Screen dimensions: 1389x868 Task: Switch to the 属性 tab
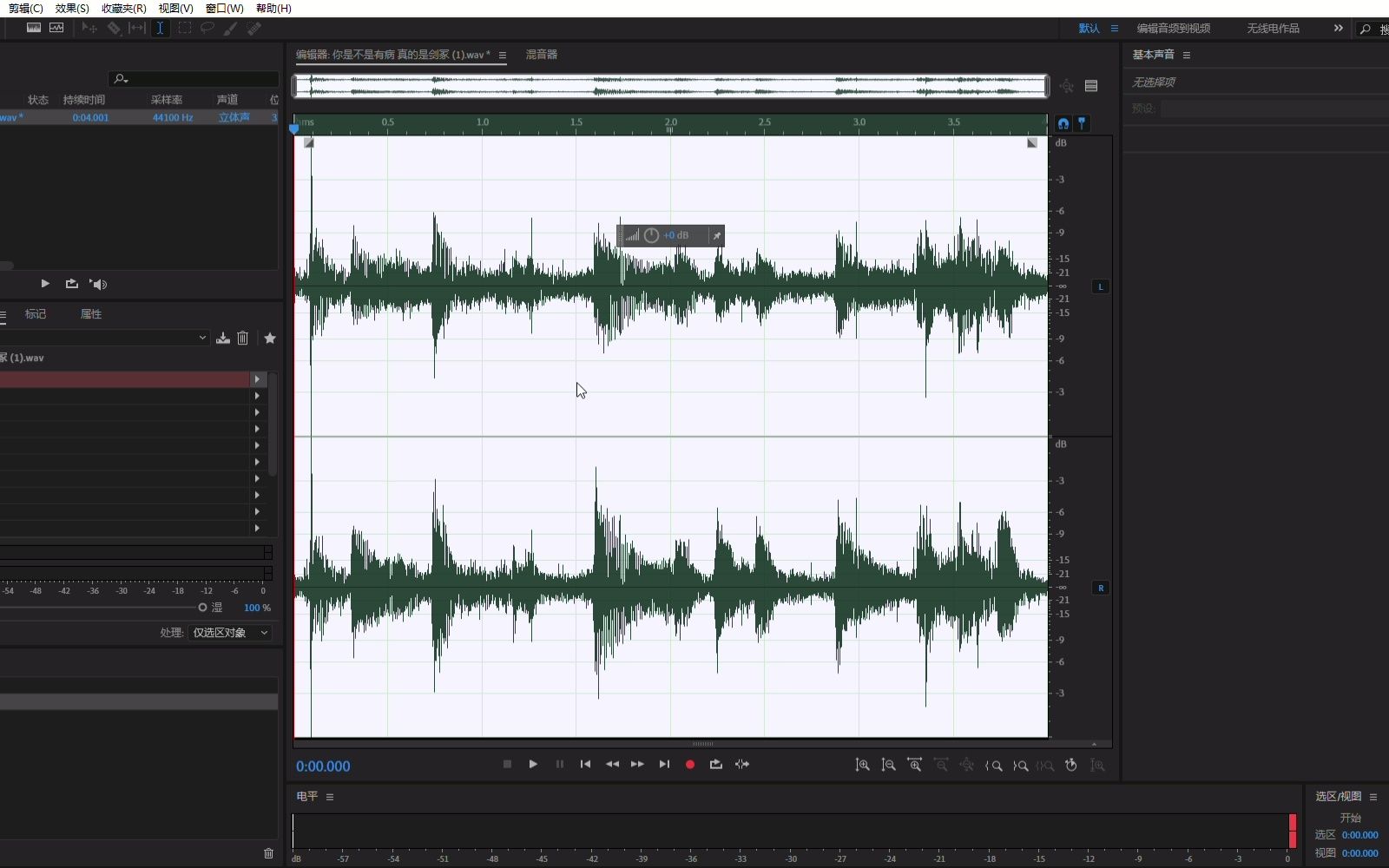91,314
